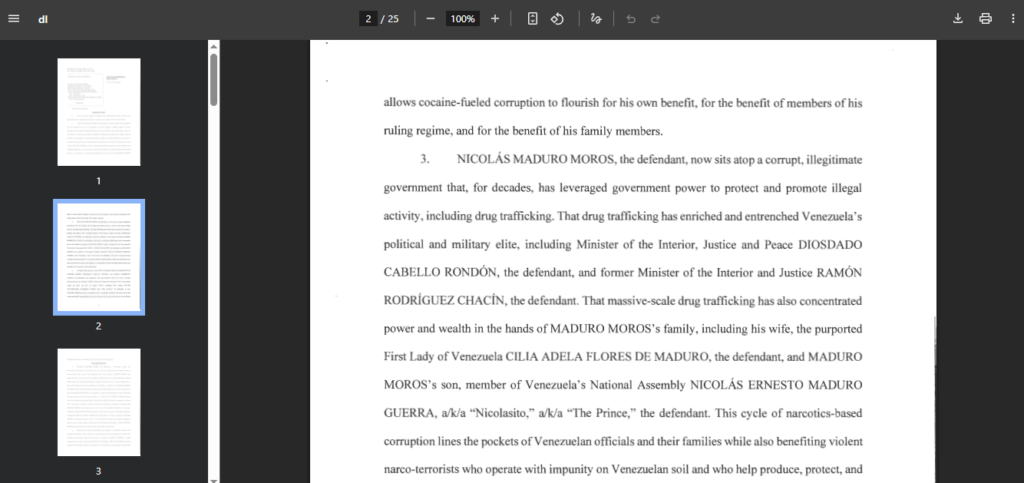Toggle the sidebar with the hamburger menu
Image resolution: width=1024 pixels, height=483 pixels.
pos(14,19)
